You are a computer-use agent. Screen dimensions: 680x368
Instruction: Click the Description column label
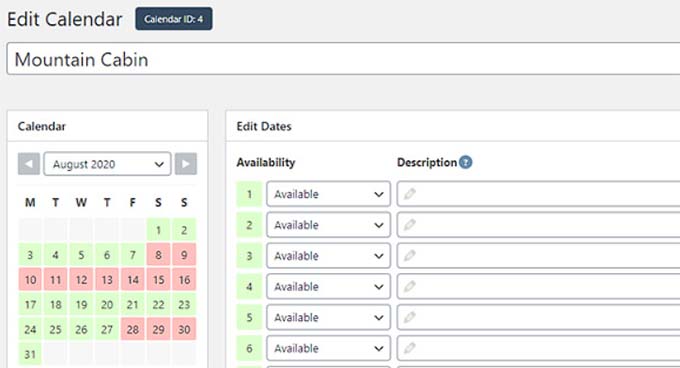[x=427, y=163]
